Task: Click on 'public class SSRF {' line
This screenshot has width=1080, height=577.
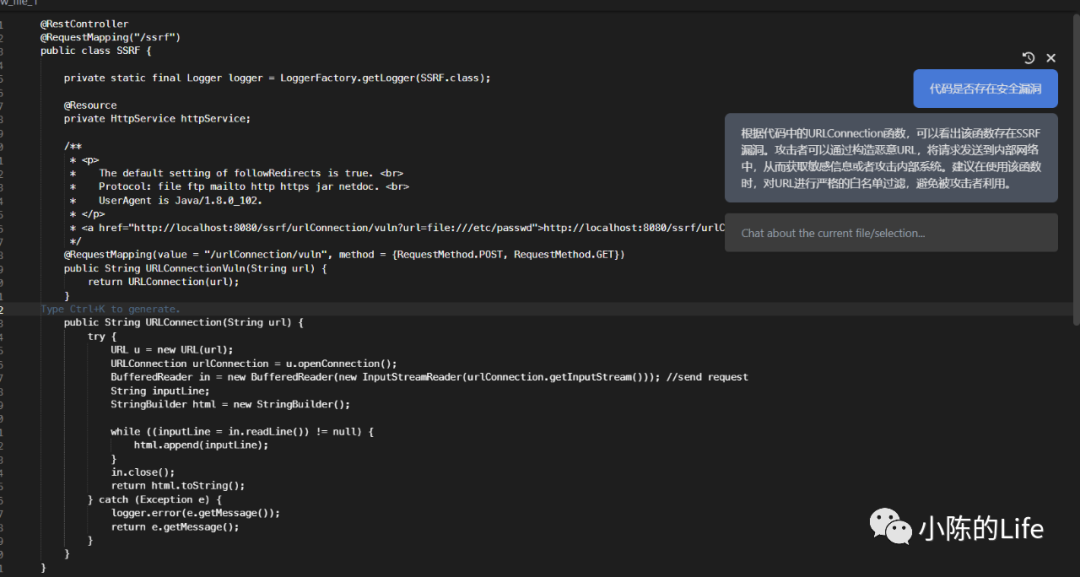Action: [96, 50]
